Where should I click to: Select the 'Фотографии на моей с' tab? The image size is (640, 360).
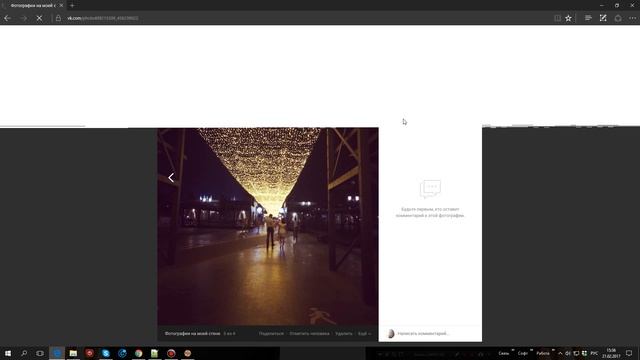32,5
